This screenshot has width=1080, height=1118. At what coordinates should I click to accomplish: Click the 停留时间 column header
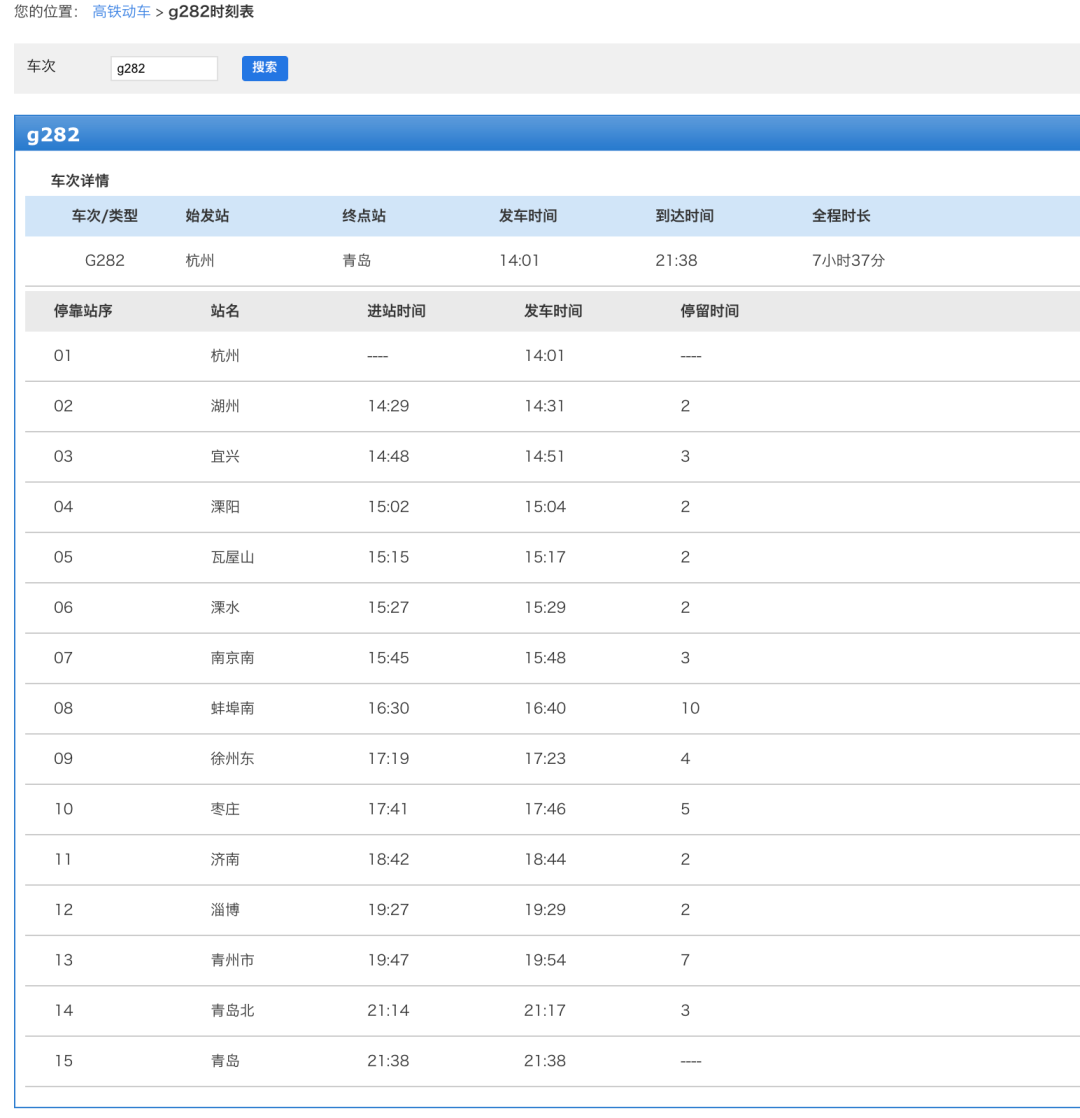click(x=709, y=311)
